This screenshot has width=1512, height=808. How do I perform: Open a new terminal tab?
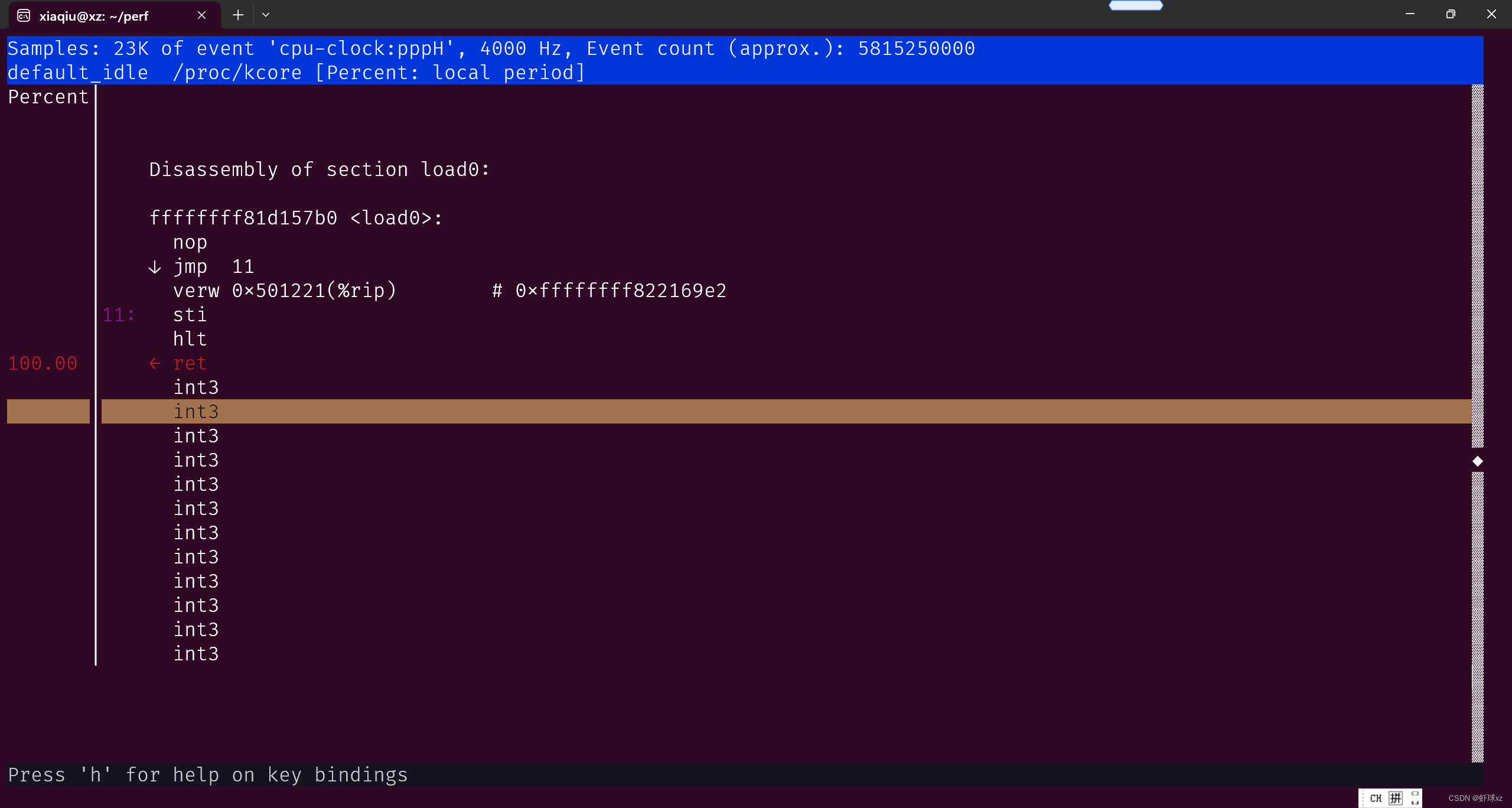(238, 15)
